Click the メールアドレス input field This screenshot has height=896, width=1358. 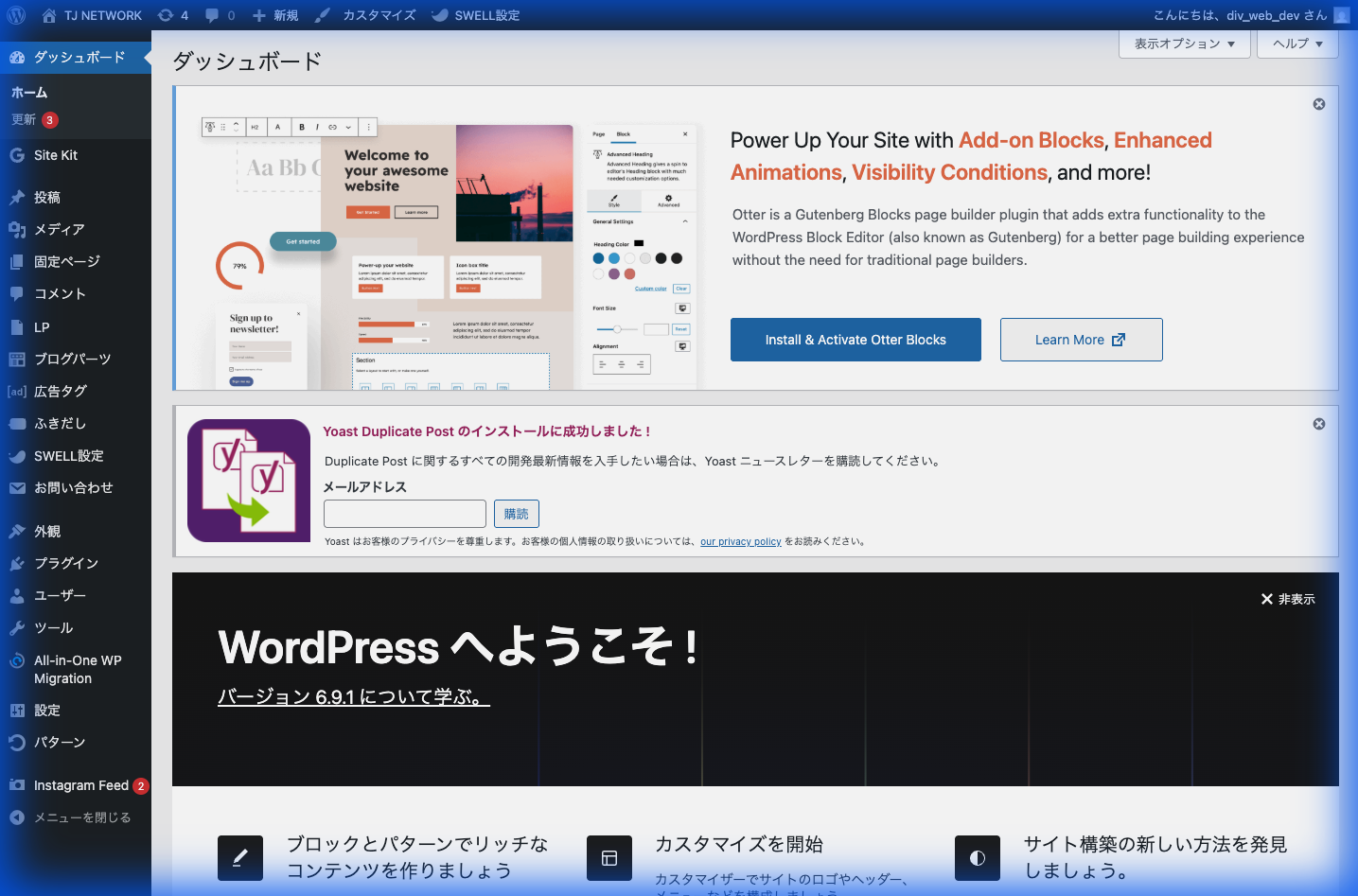pyautogui.click(x=404, y=514)
